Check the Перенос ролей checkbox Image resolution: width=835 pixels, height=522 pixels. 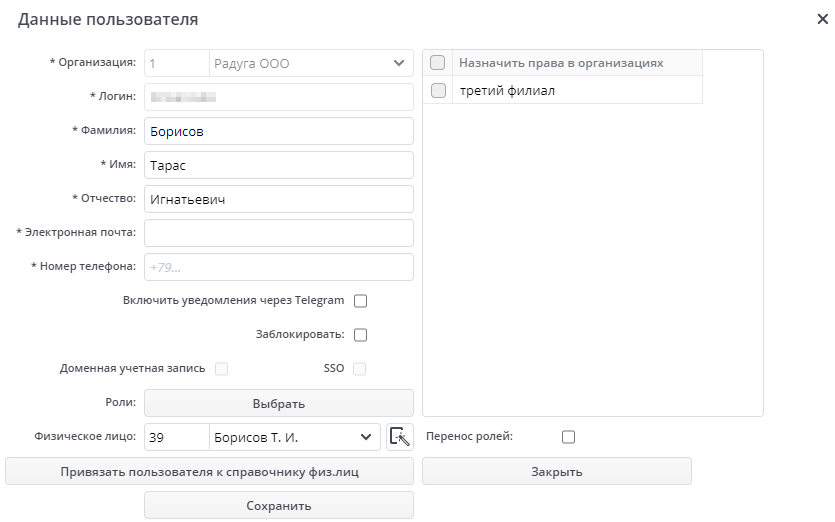tap(569, 437)
